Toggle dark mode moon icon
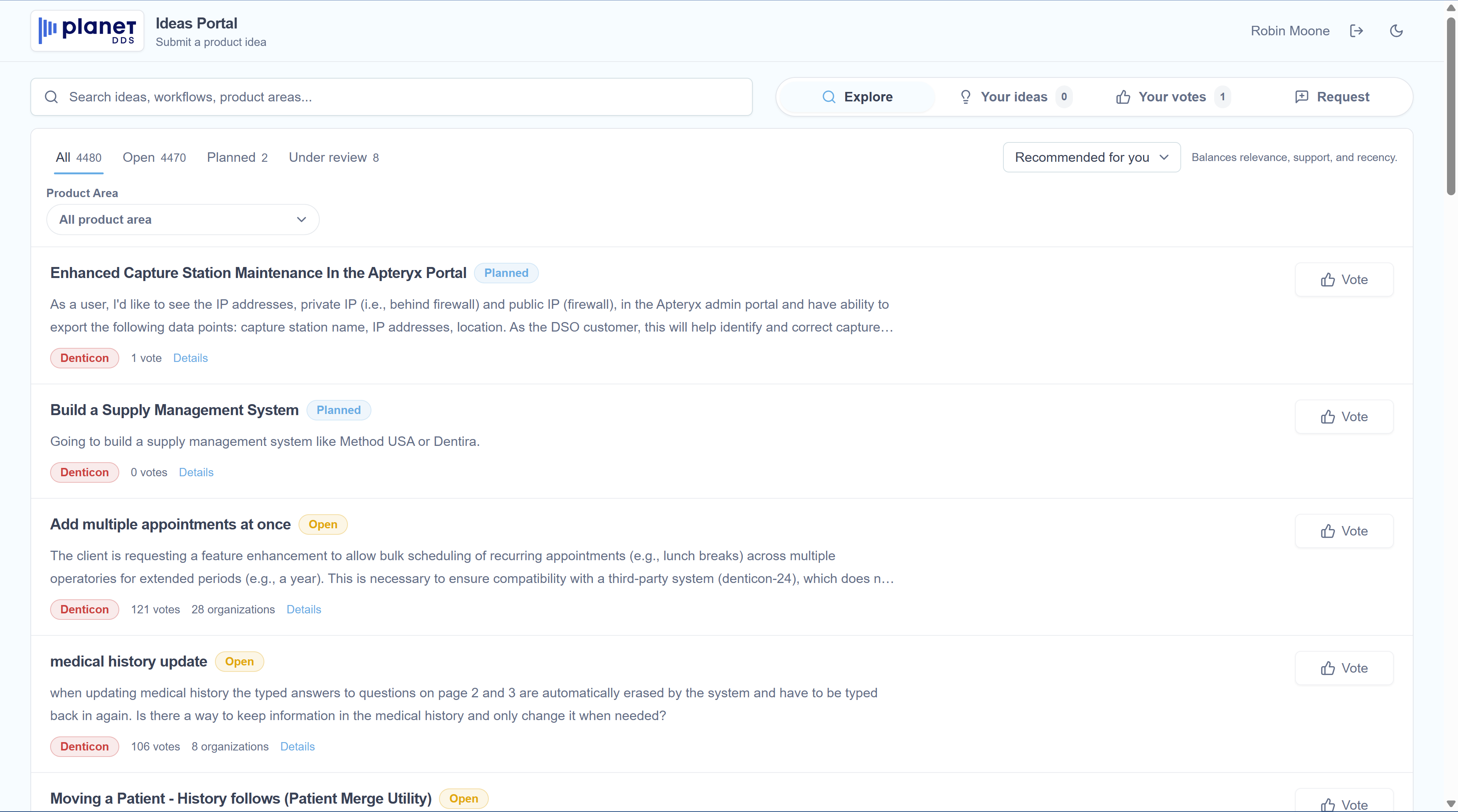The height and width of the screenshot is (812, 1458). pyautogui.click(x=1396, y=30)
